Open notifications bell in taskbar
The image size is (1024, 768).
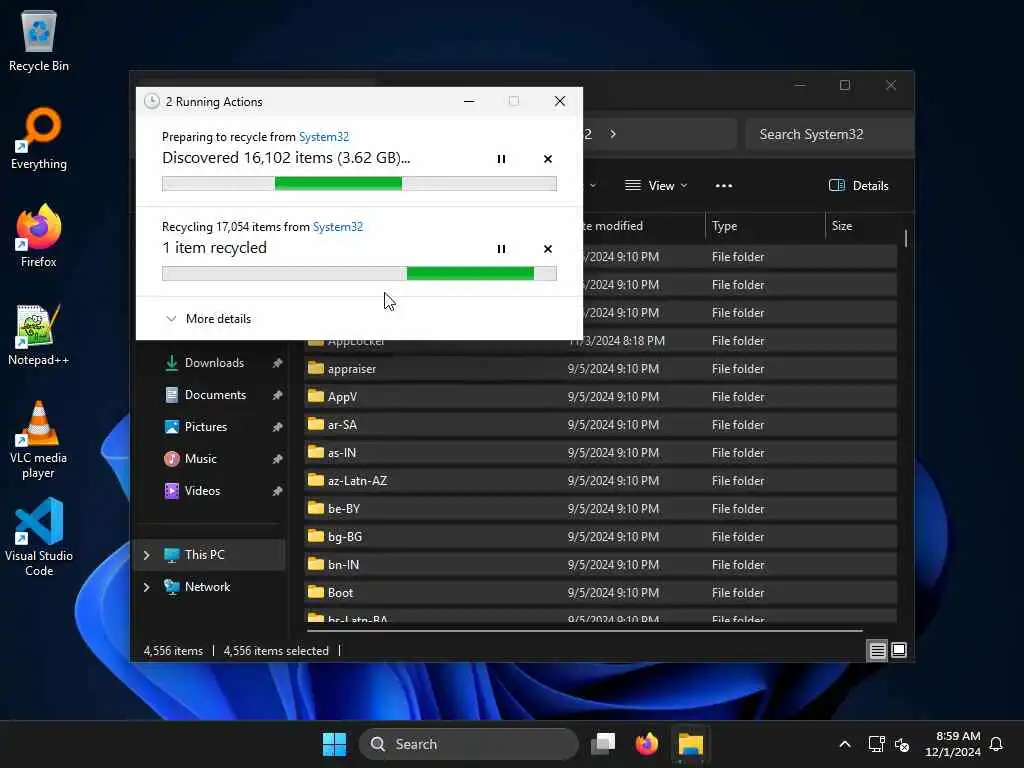coord(996,744)
